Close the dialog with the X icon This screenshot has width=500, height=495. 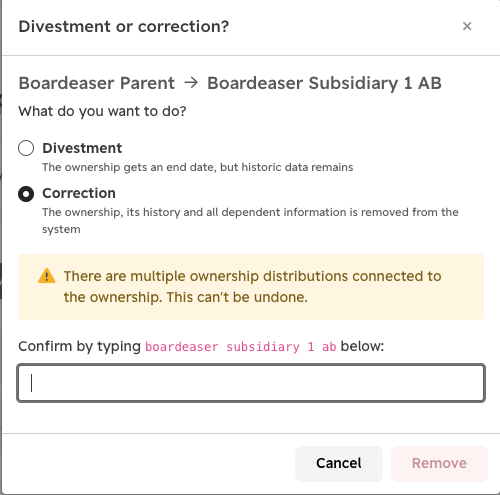click(467, 26)
